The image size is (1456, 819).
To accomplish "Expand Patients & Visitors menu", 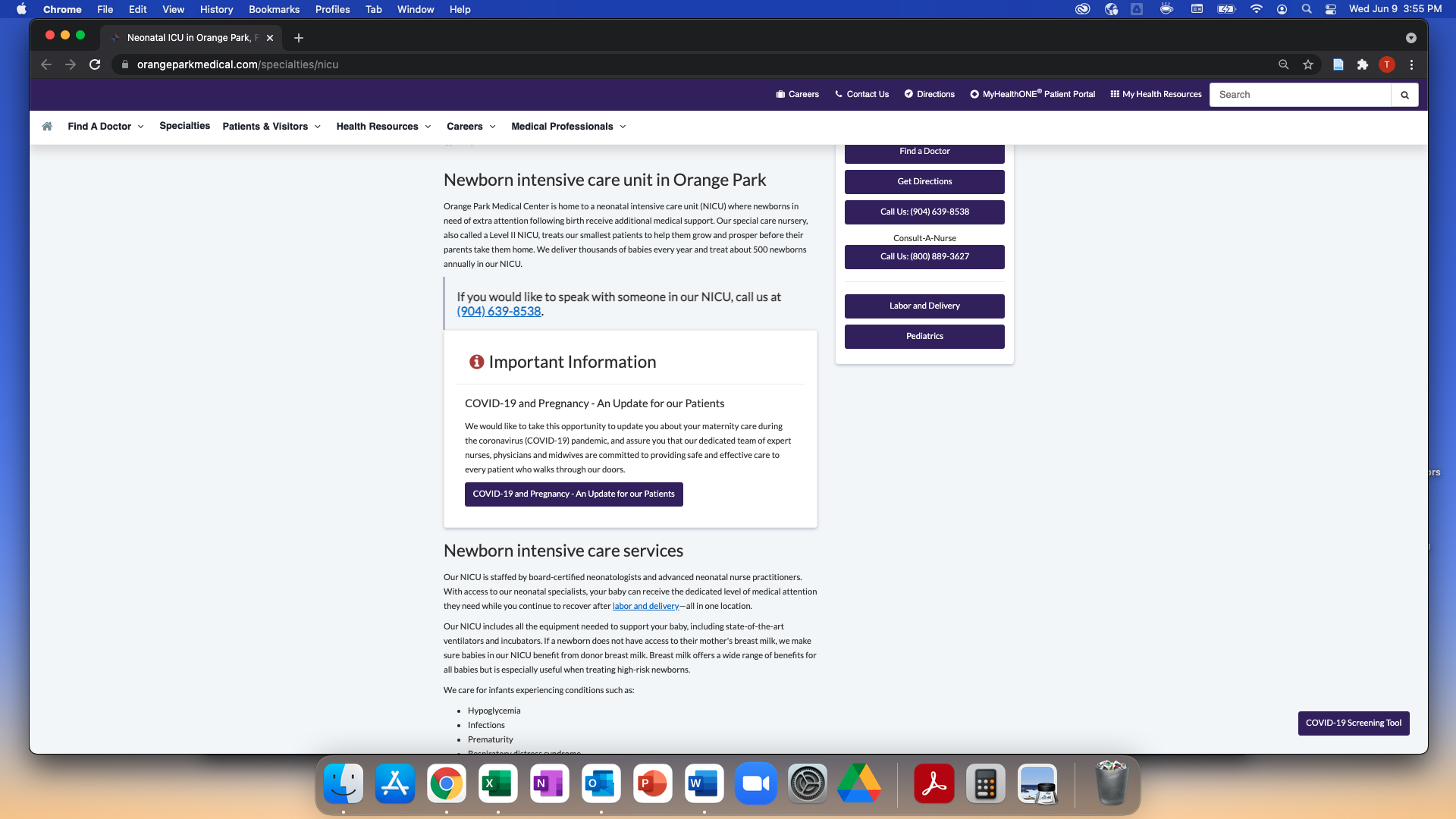I will (271, 127).
